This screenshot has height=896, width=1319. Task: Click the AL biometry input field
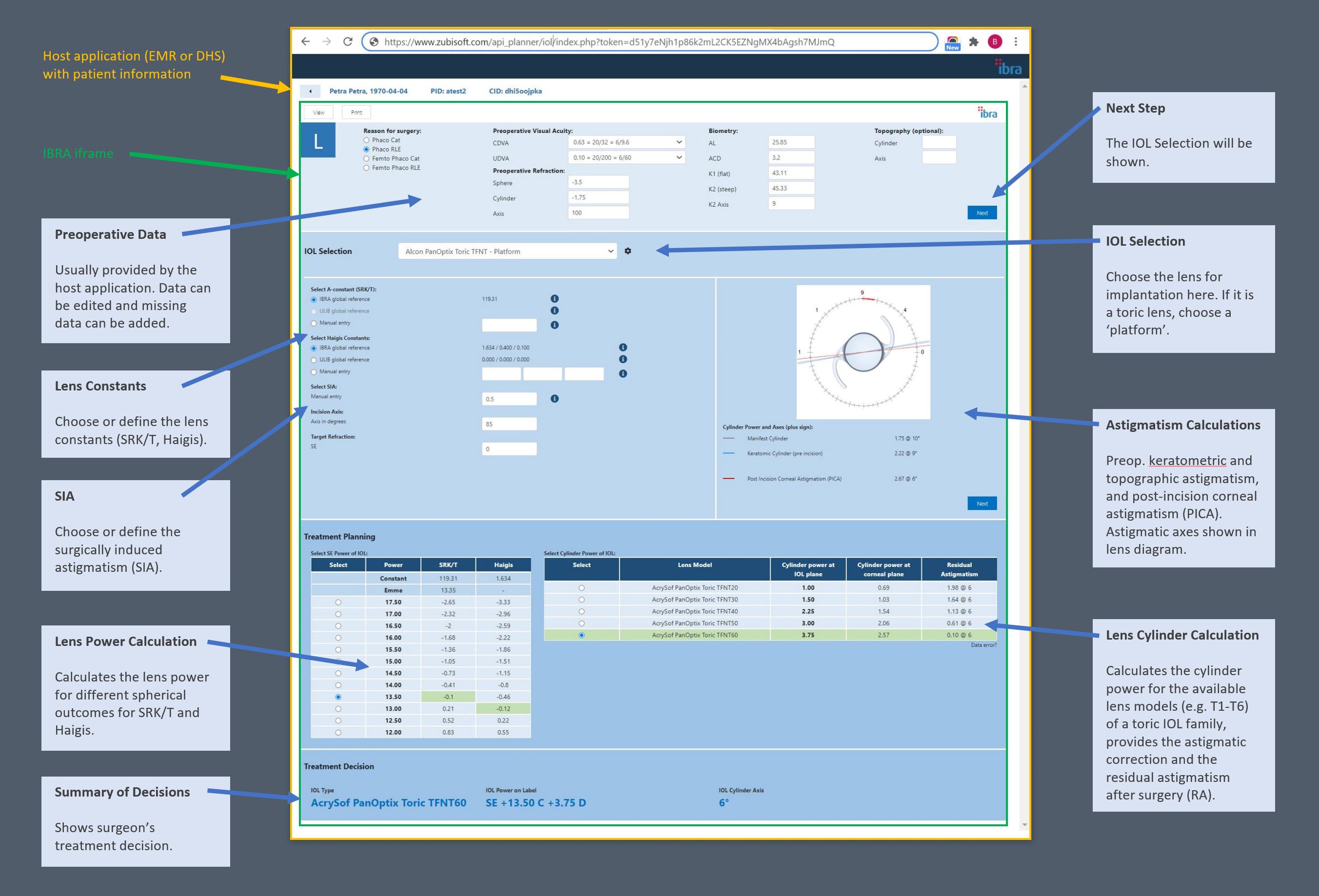(791, 142)
